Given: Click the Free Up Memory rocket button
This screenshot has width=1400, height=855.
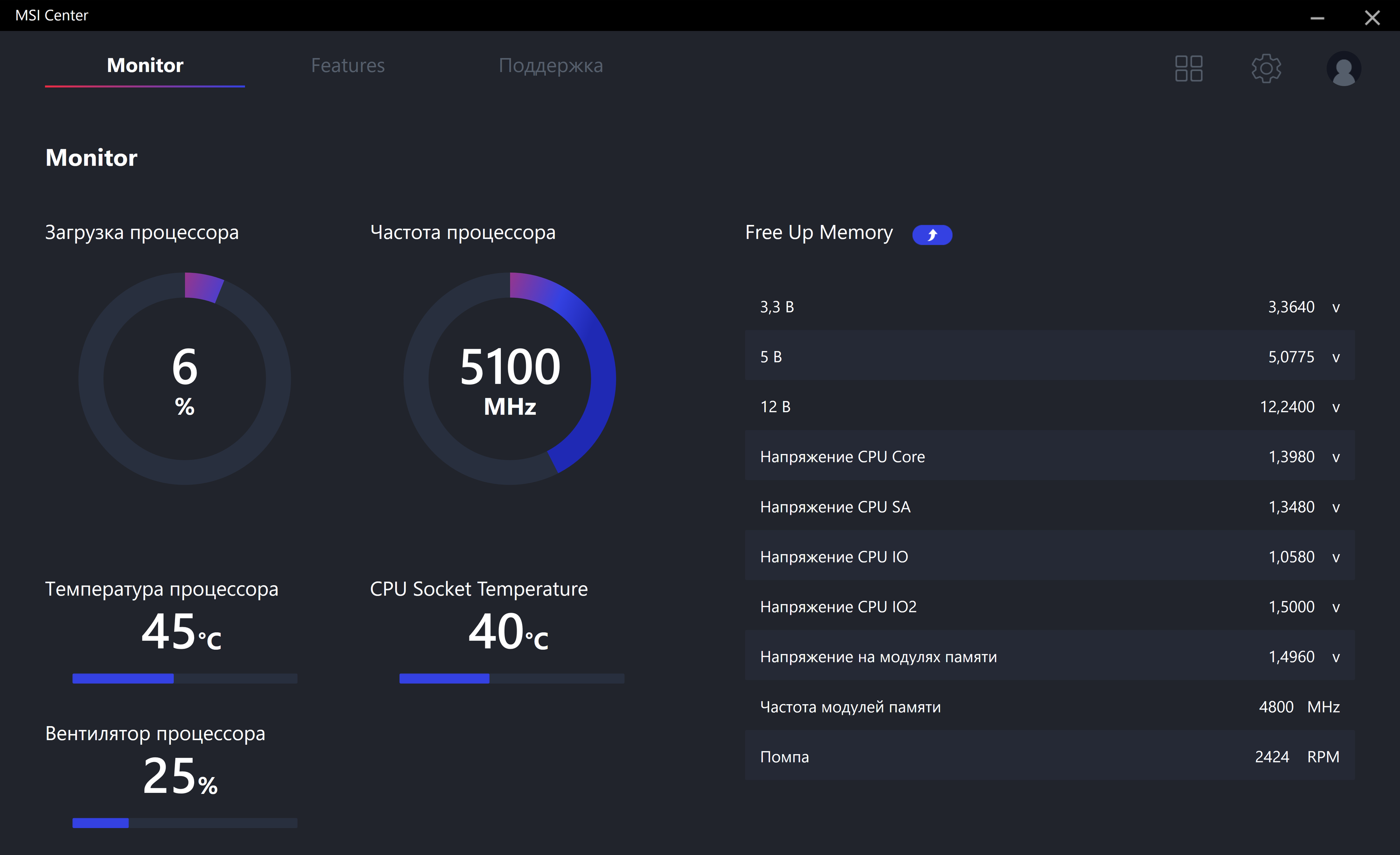Looking at the screenshot, I should click(x=932, y=235).
